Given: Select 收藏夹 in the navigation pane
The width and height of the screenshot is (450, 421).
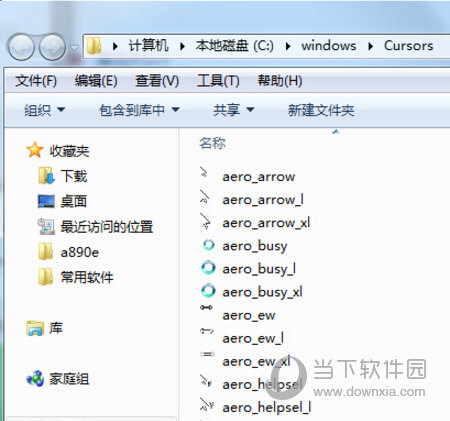Looking at the screenshot, I should (69, 151).
